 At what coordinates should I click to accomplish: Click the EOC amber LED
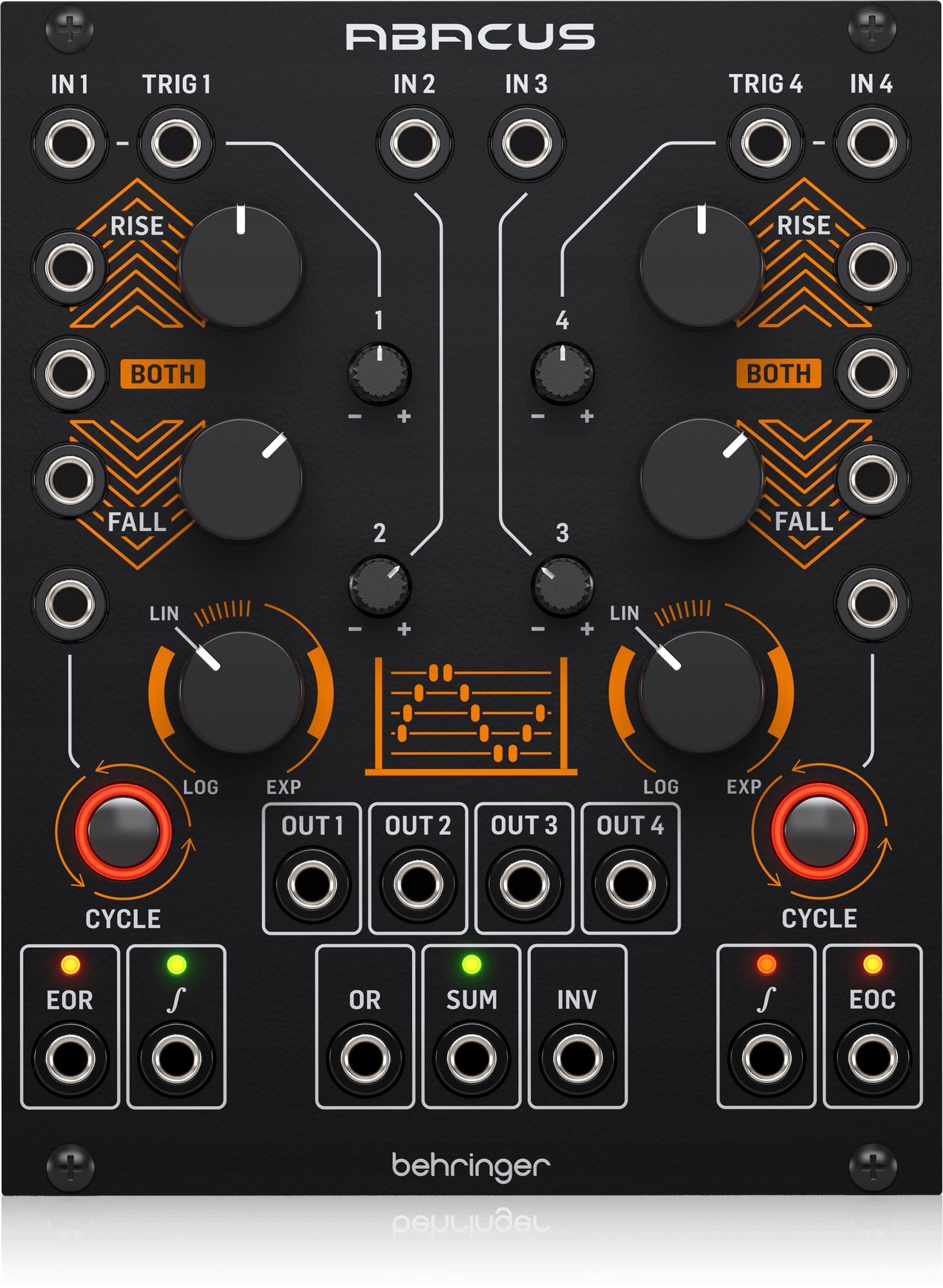tap(873, 965)
